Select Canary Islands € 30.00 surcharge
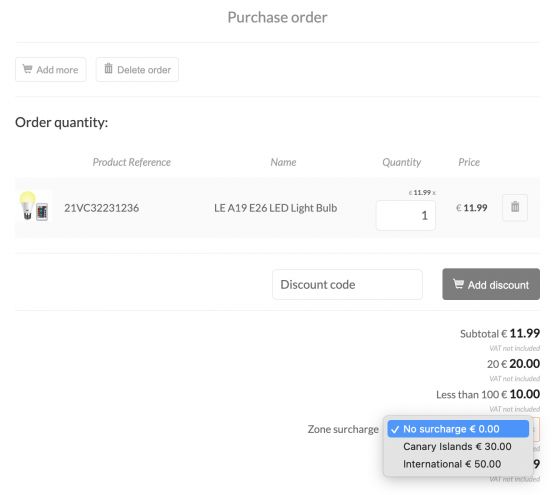 point(457,446)
